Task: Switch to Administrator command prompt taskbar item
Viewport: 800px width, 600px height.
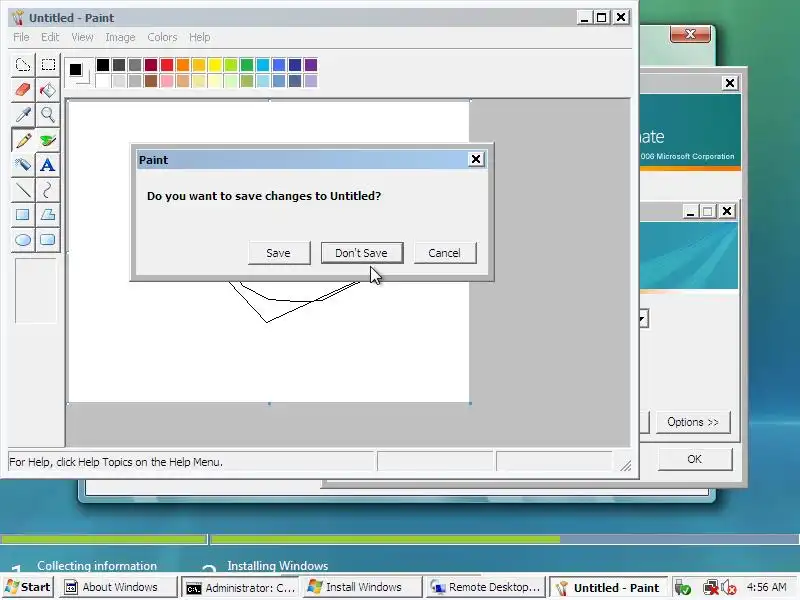Action: click(x=241, y=587)
